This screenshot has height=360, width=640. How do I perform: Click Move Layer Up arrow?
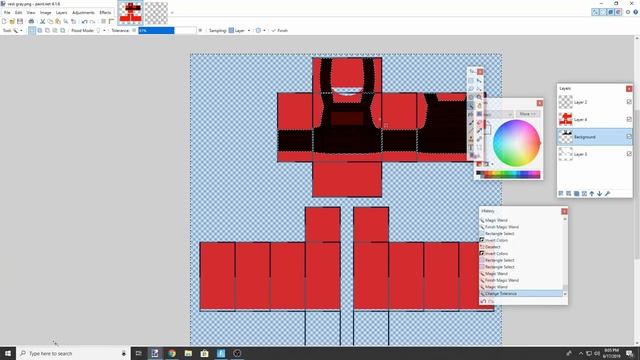point(592,193)
